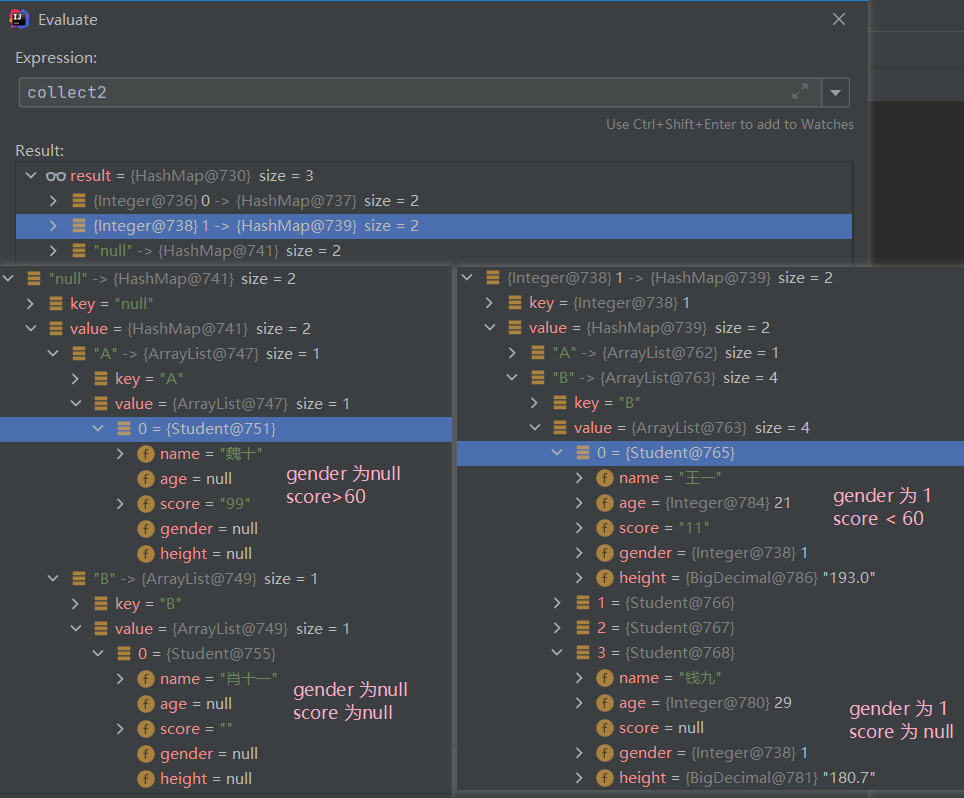The height and width of the screenshot is (798, 964).
Task: Click the map entry icon of Integer@738 row in Result
Action: [x=79, y=226]
